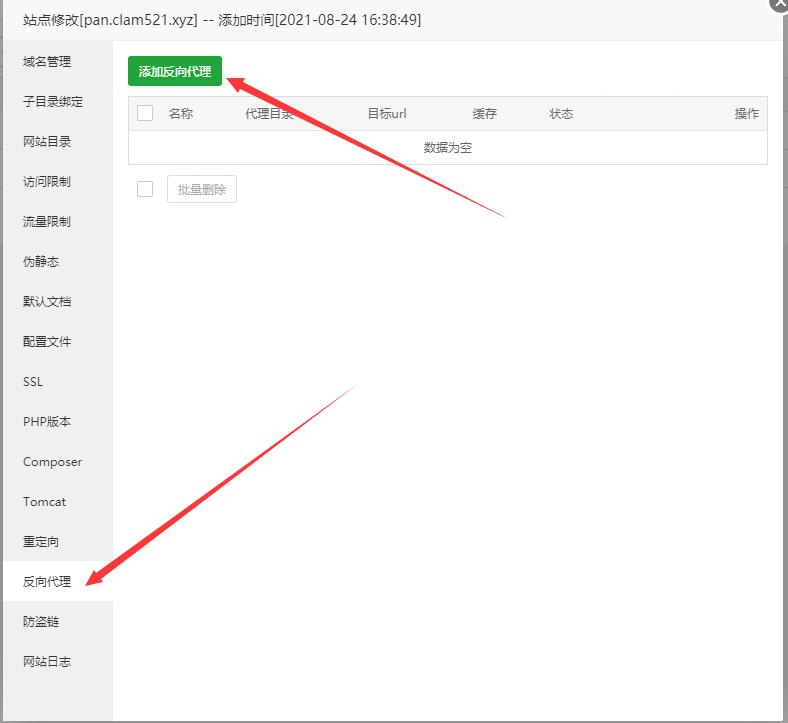Open the 配置文件 tab

pos(58,342)
